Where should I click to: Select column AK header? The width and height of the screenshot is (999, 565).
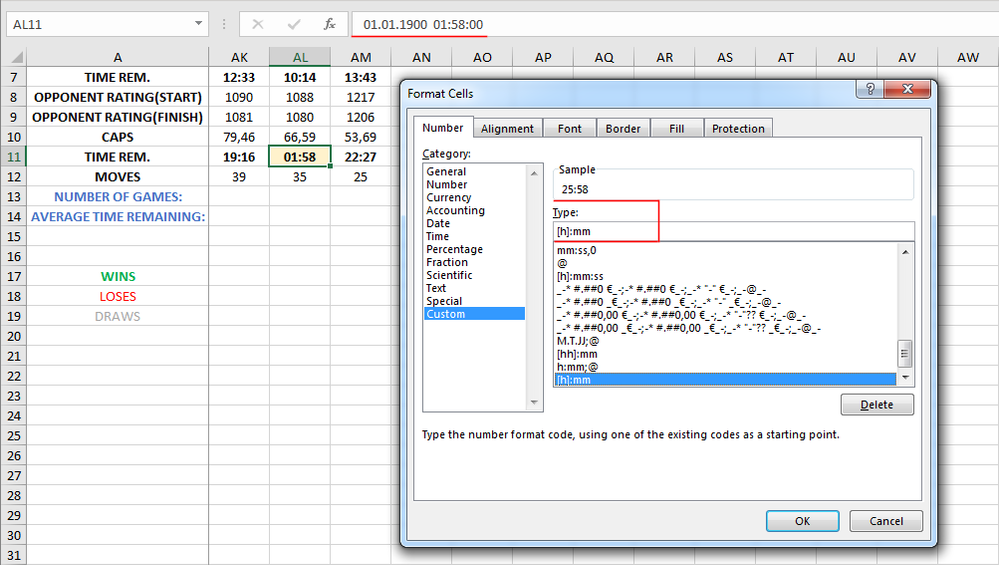(239, 57)
